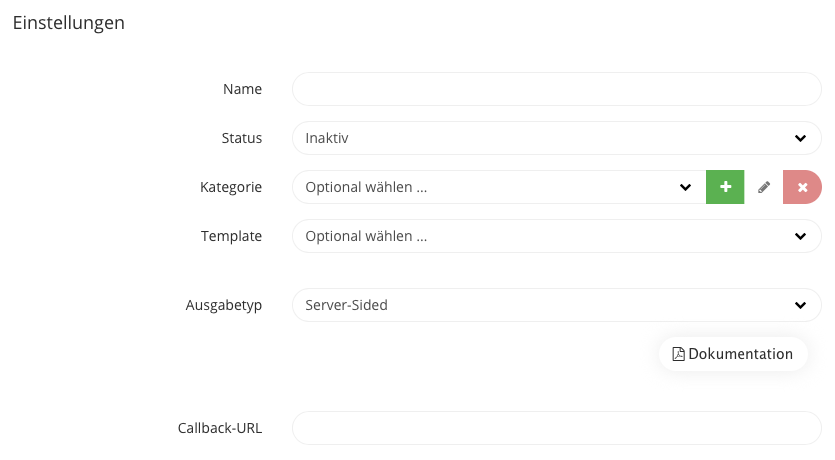835x460 pixels.
Task: Focus the Callback-URL text input field
Action: click(556, 428)
